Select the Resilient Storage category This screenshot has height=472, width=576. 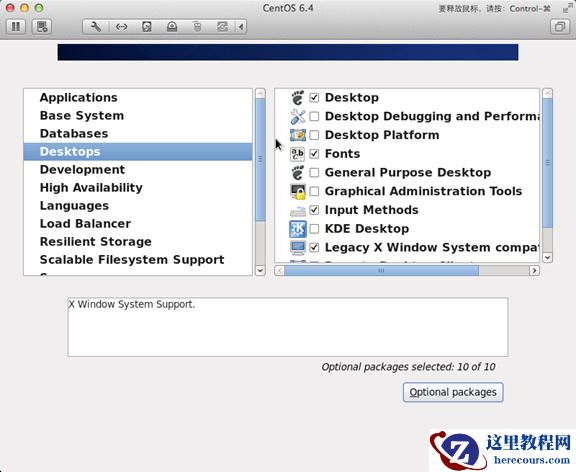(138, 241)
